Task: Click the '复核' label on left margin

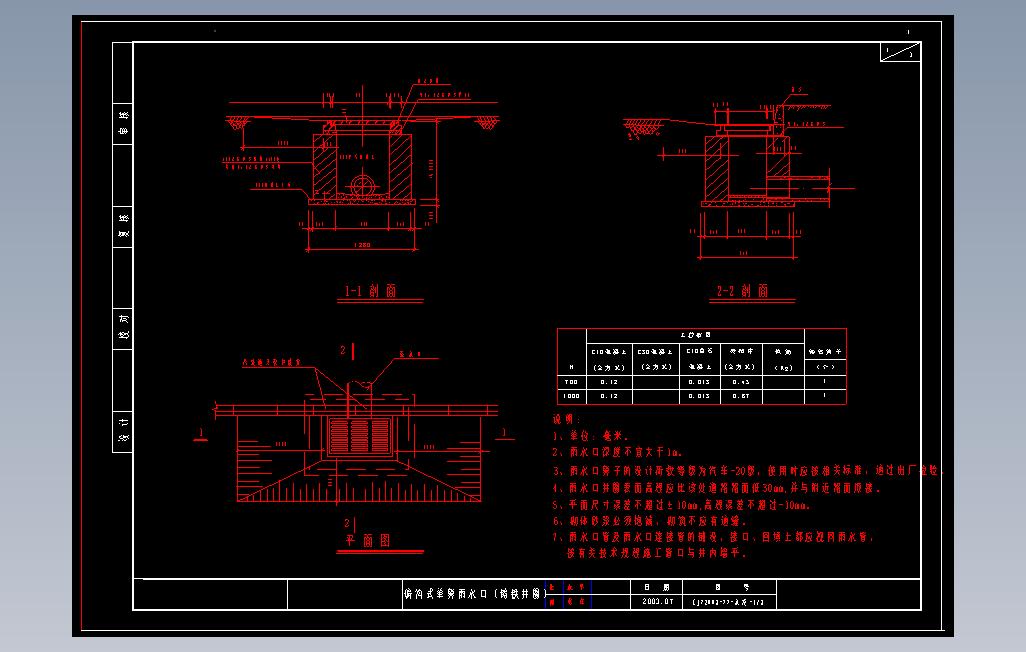Action: (x=123, y=225)
